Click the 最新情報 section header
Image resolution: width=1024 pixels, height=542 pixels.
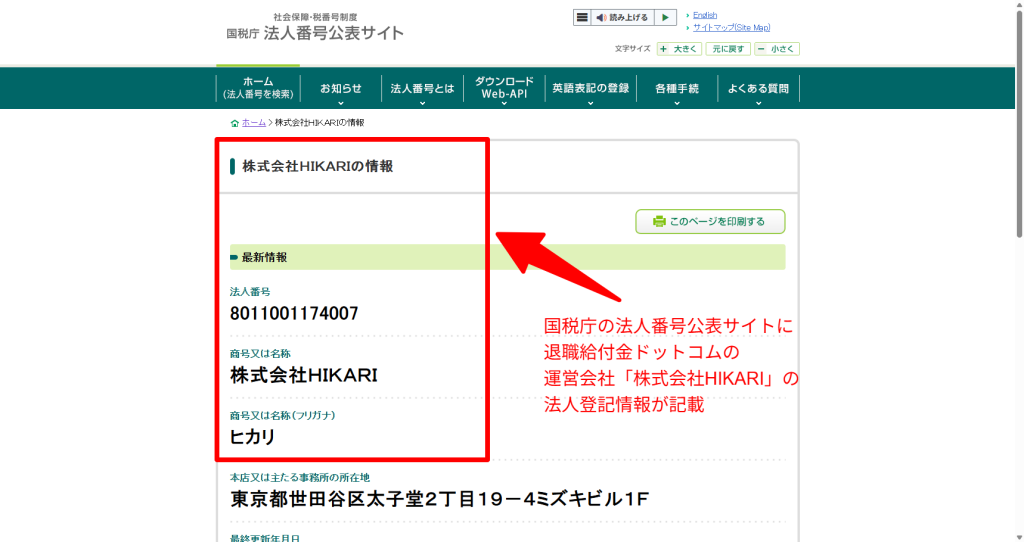coord(507,257)
